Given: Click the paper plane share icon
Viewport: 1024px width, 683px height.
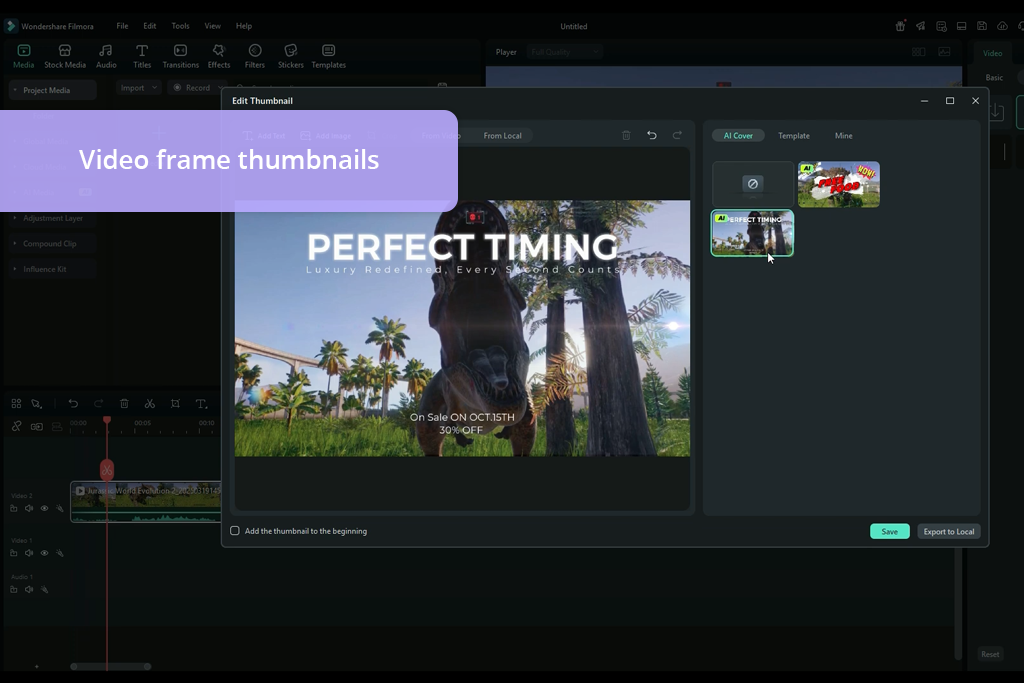Looking at the screenshot, I should pos(920,26).
